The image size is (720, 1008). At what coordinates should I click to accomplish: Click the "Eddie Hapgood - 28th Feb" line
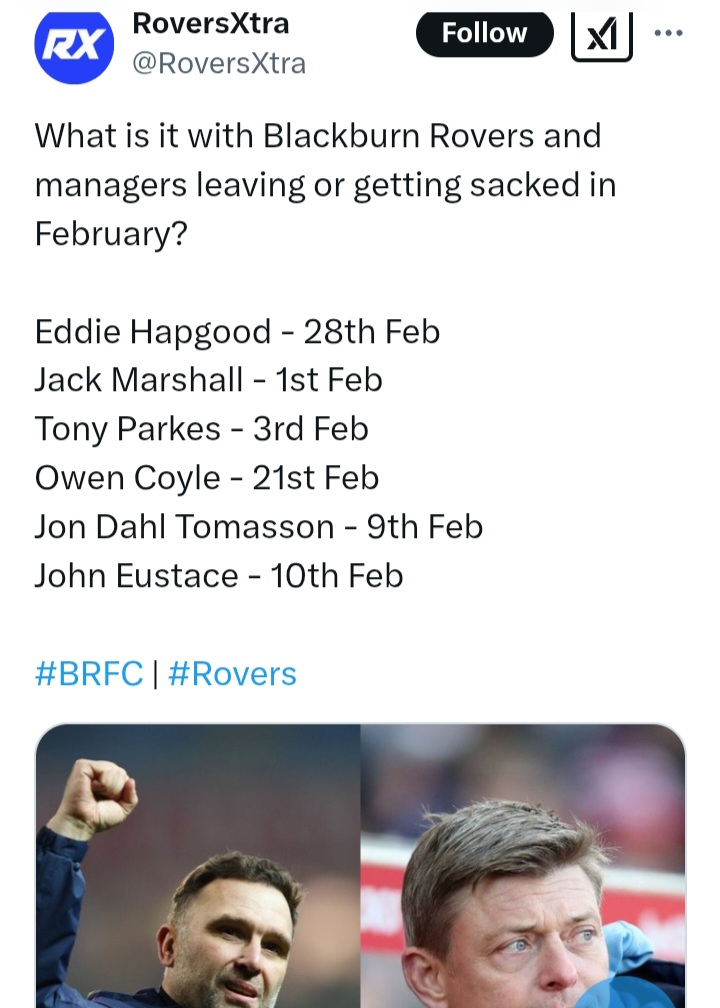(237, 331)
